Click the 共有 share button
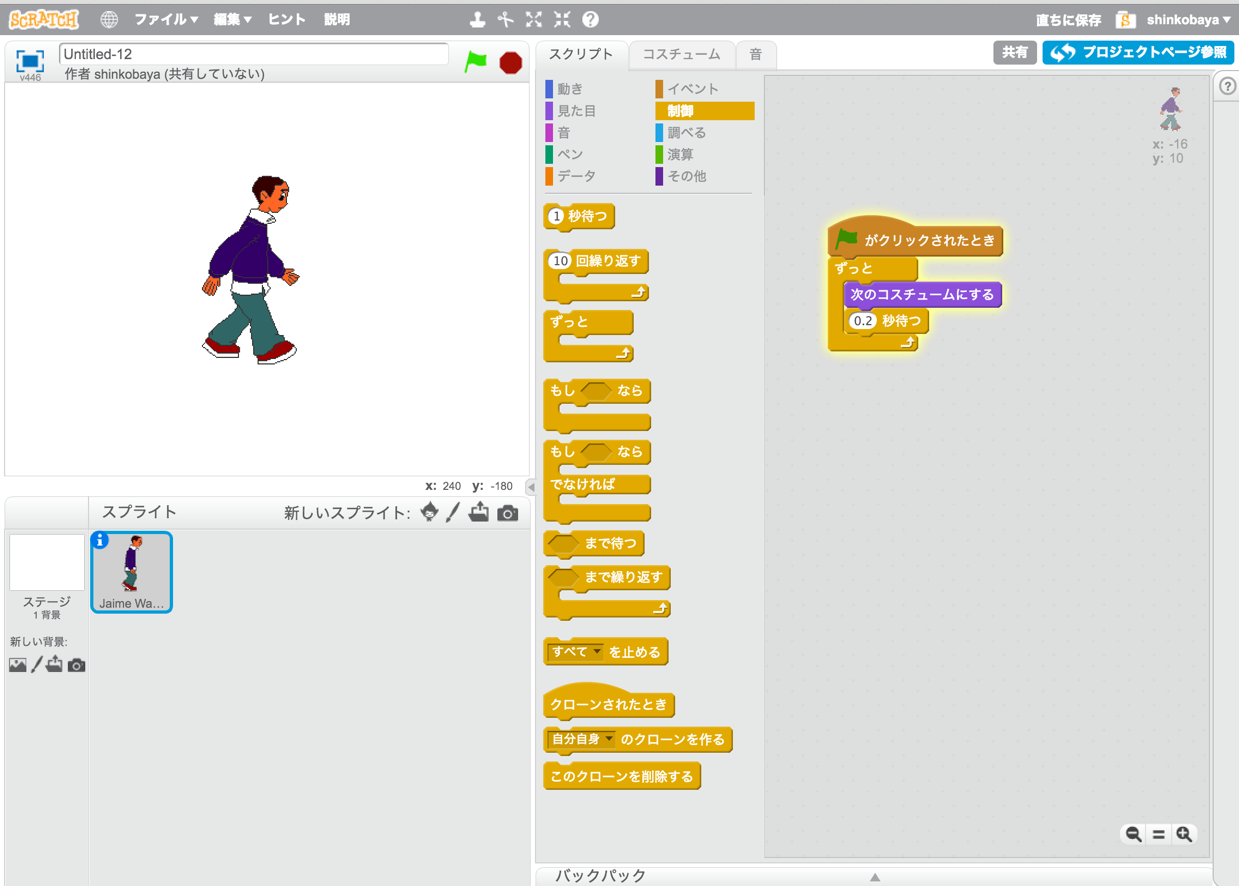 click(x=1015, y=52)
